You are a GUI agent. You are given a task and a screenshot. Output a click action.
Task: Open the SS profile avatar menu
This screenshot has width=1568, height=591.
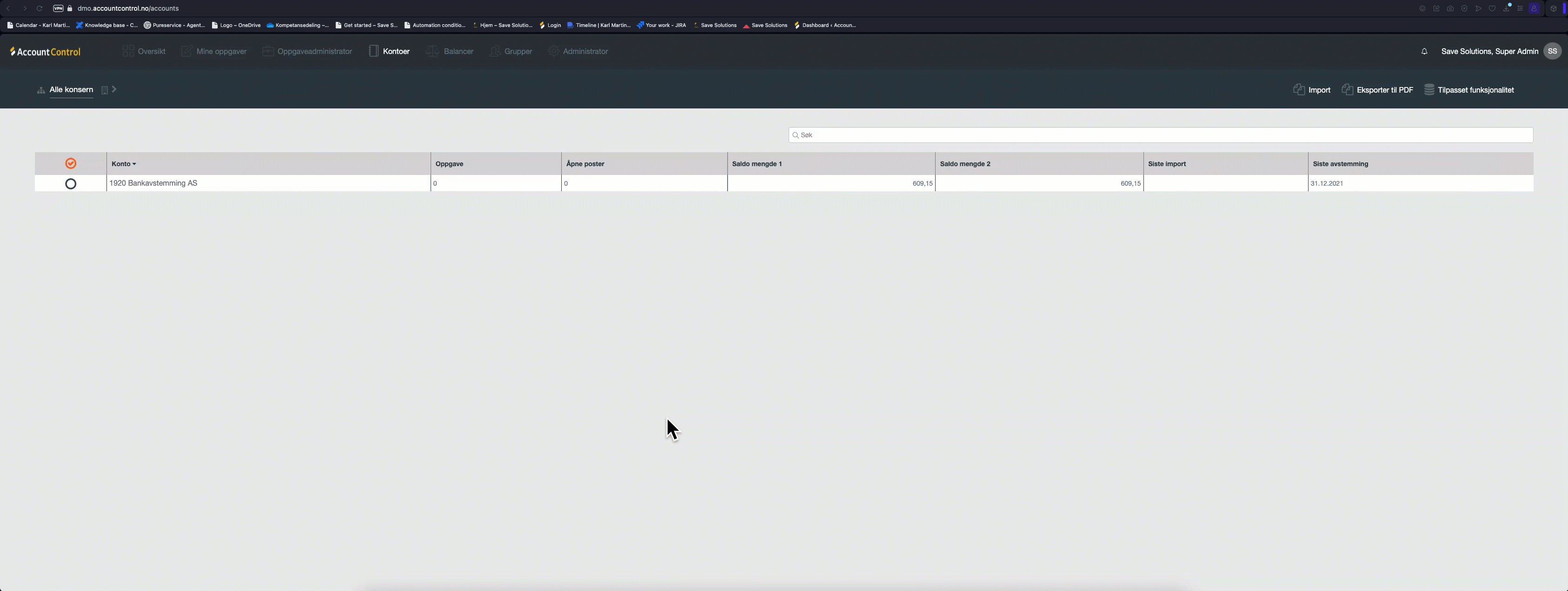click(1552, 51)
